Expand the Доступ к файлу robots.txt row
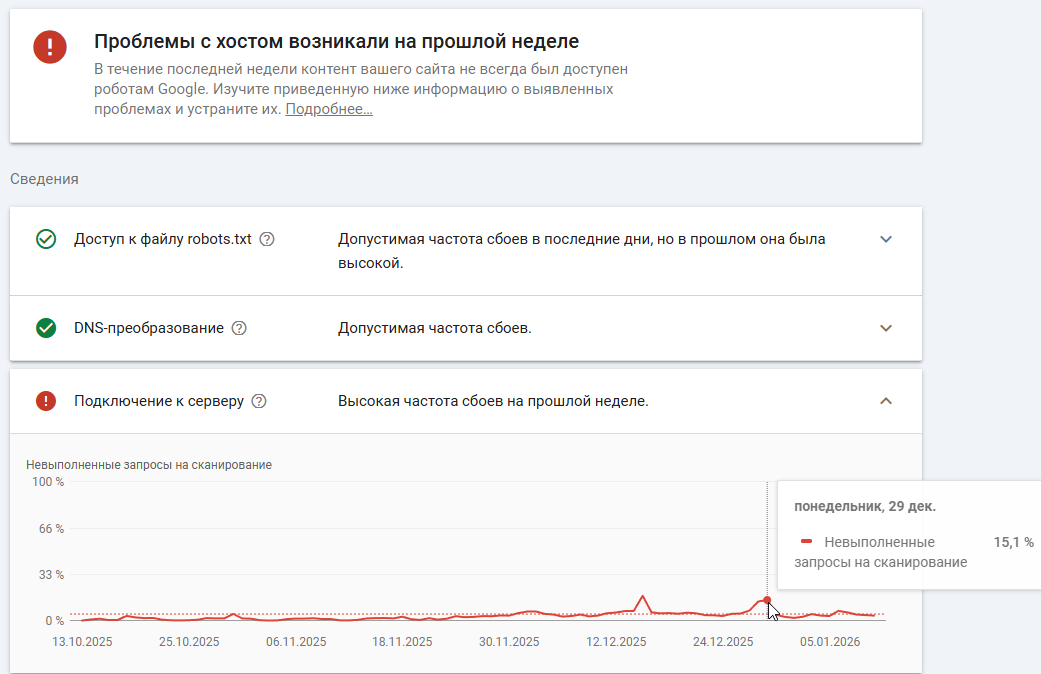Screen dimensions: 1041x674 click(886, 239)
